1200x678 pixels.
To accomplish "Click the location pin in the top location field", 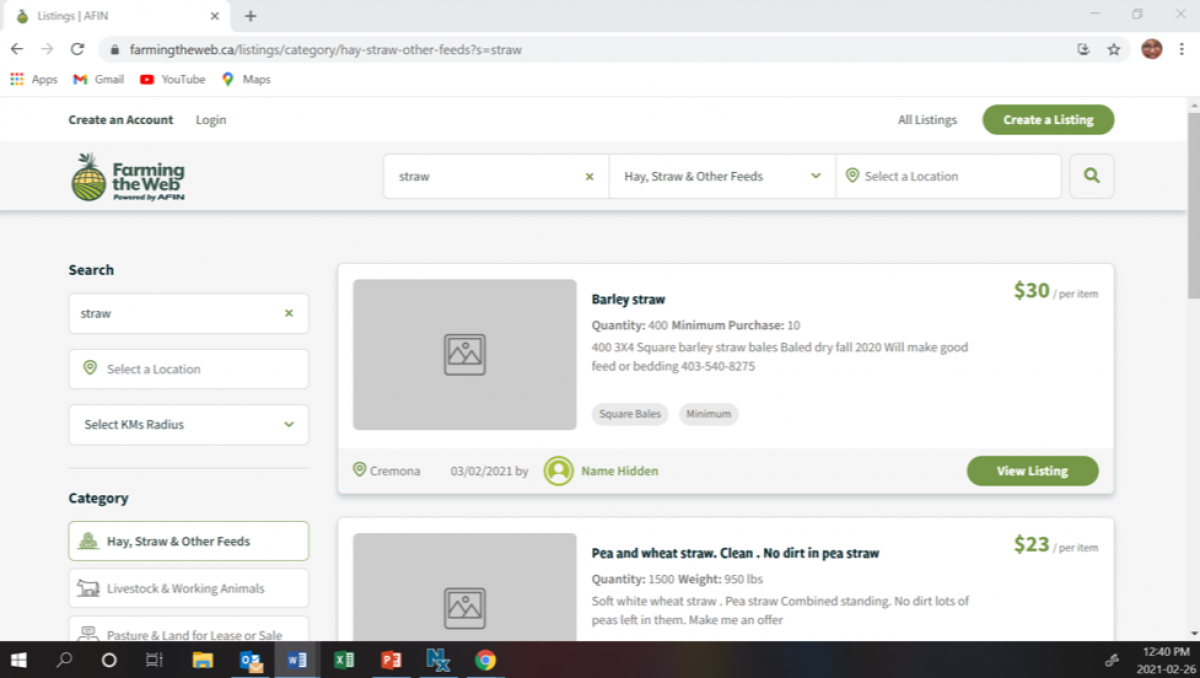I will coord(852,175).
